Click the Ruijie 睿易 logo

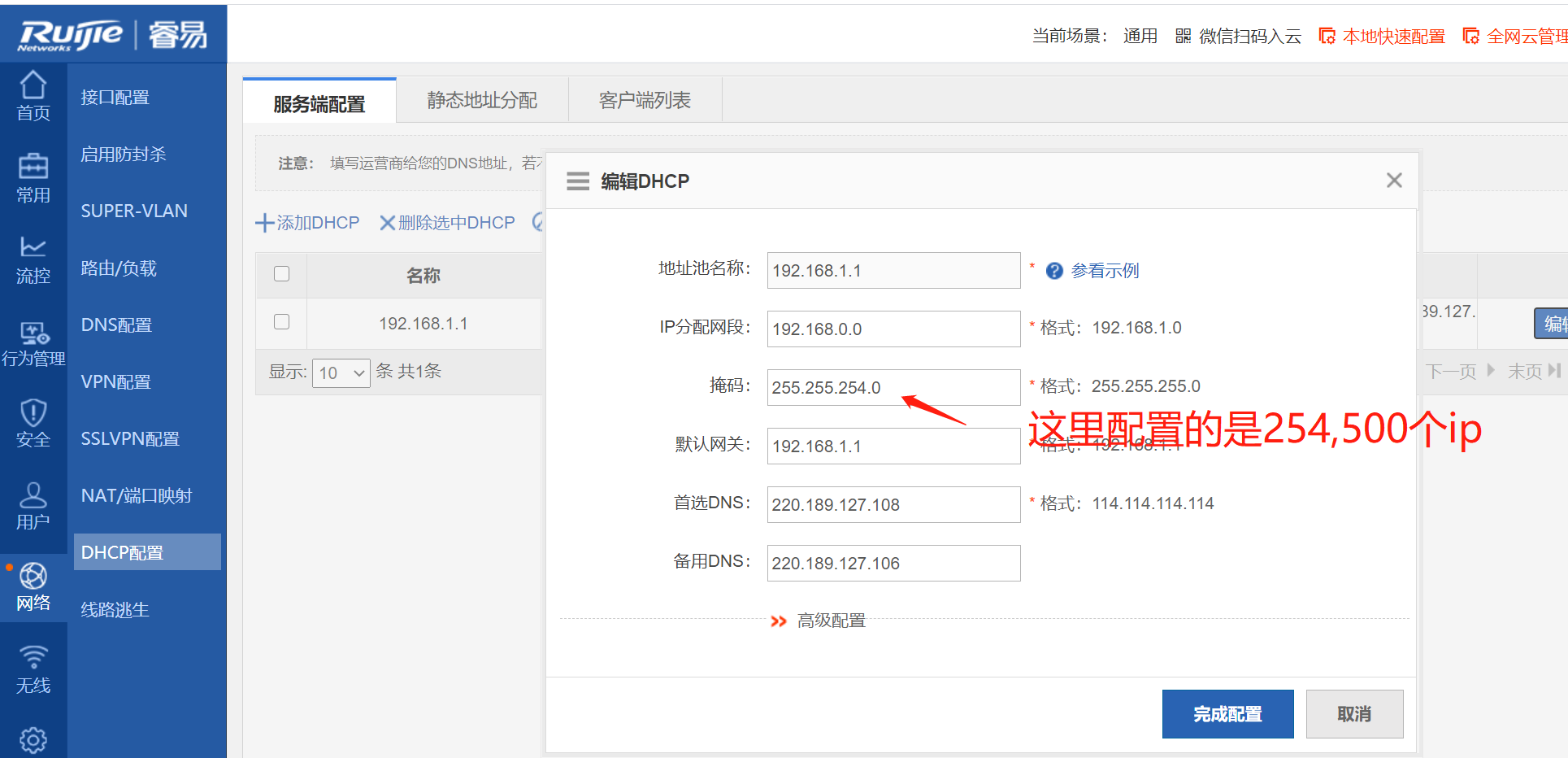pos(113,35)
